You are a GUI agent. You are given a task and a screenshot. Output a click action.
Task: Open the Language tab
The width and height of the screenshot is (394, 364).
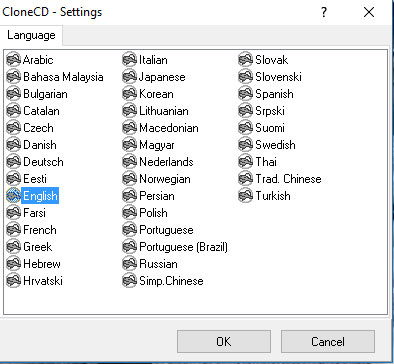click(31, 35)
